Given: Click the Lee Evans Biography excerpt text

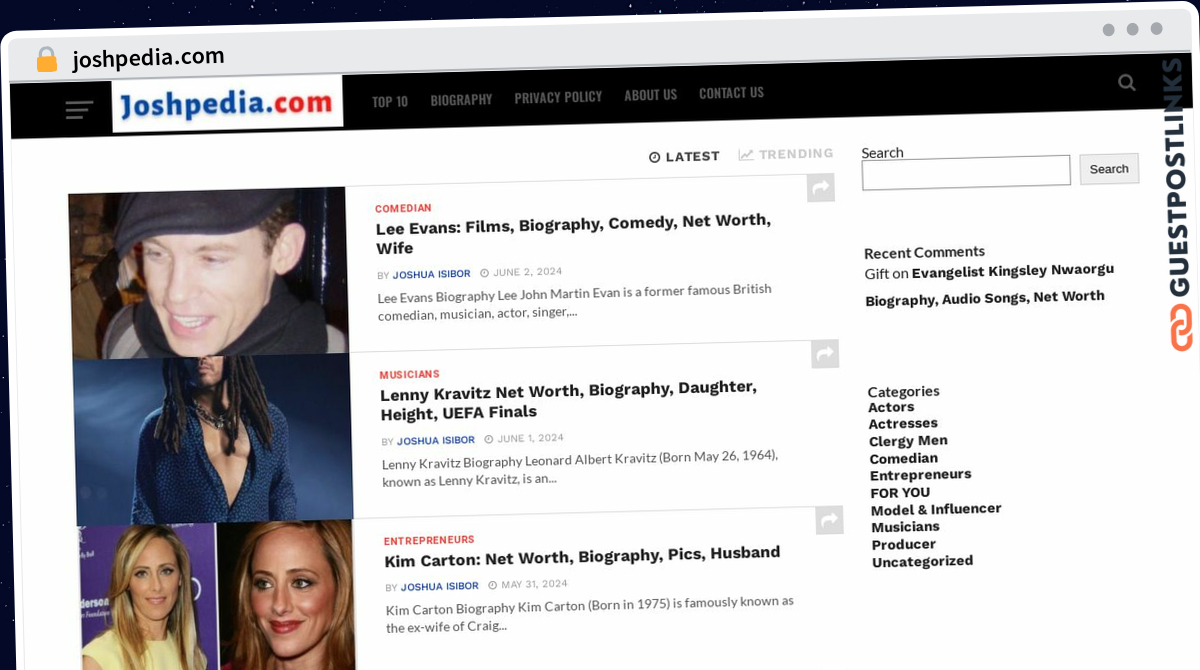Looking at the screenshot, I should (575, 301).
